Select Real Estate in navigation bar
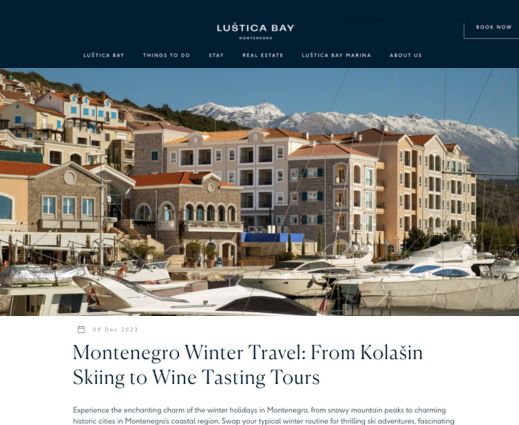 point(263,55)
